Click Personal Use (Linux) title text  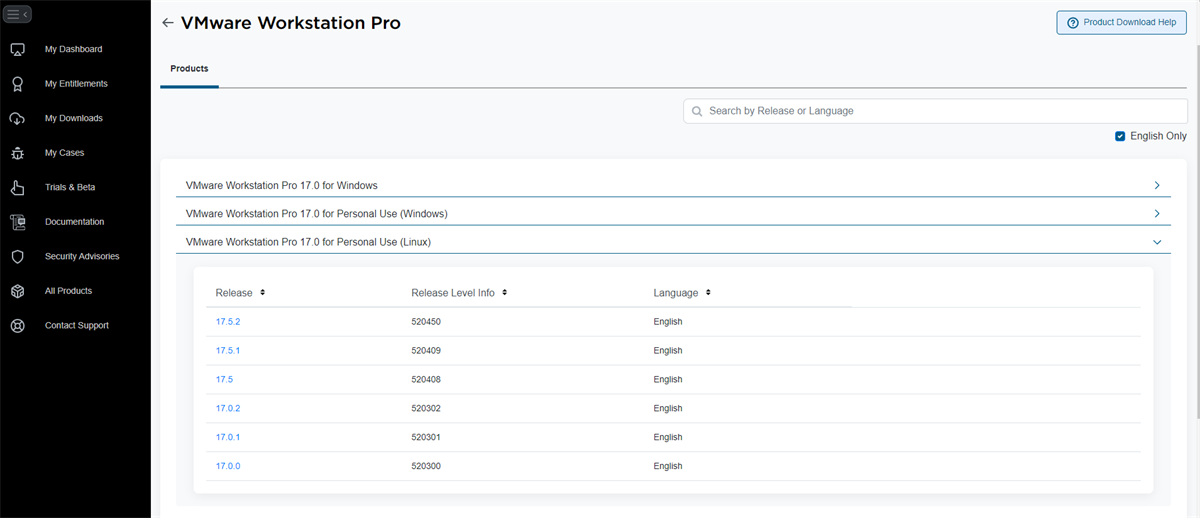[308, 242]
